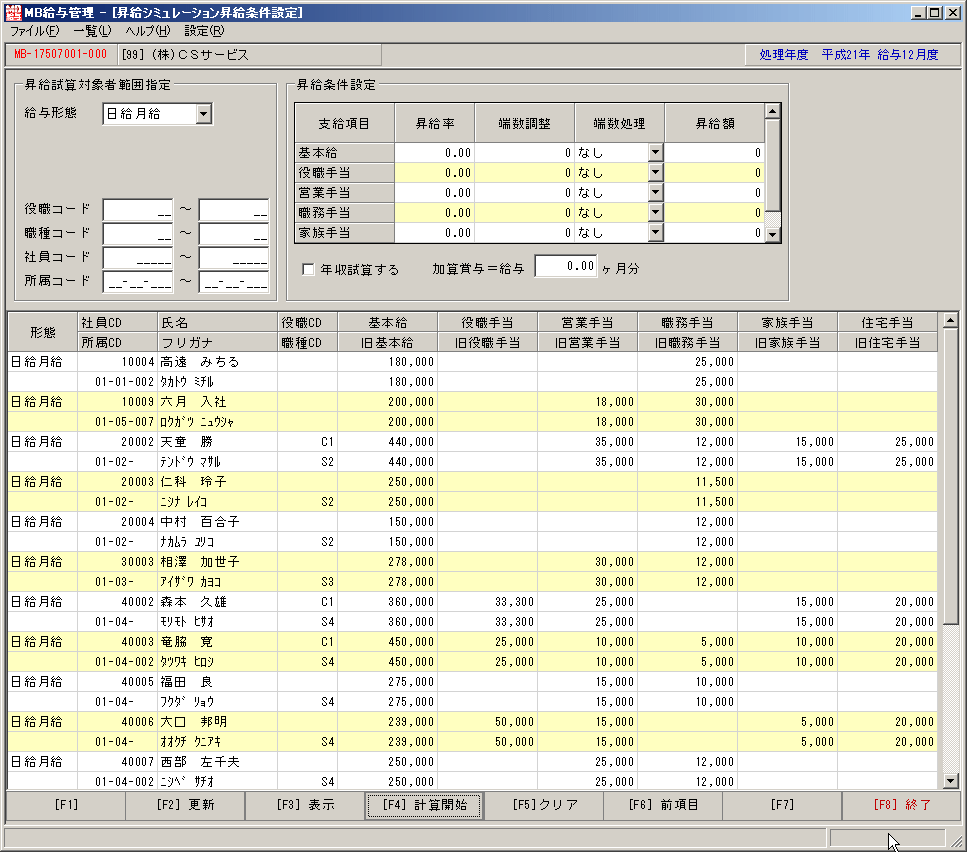Open the ファイル(F) menu

(x=35, y=31)
